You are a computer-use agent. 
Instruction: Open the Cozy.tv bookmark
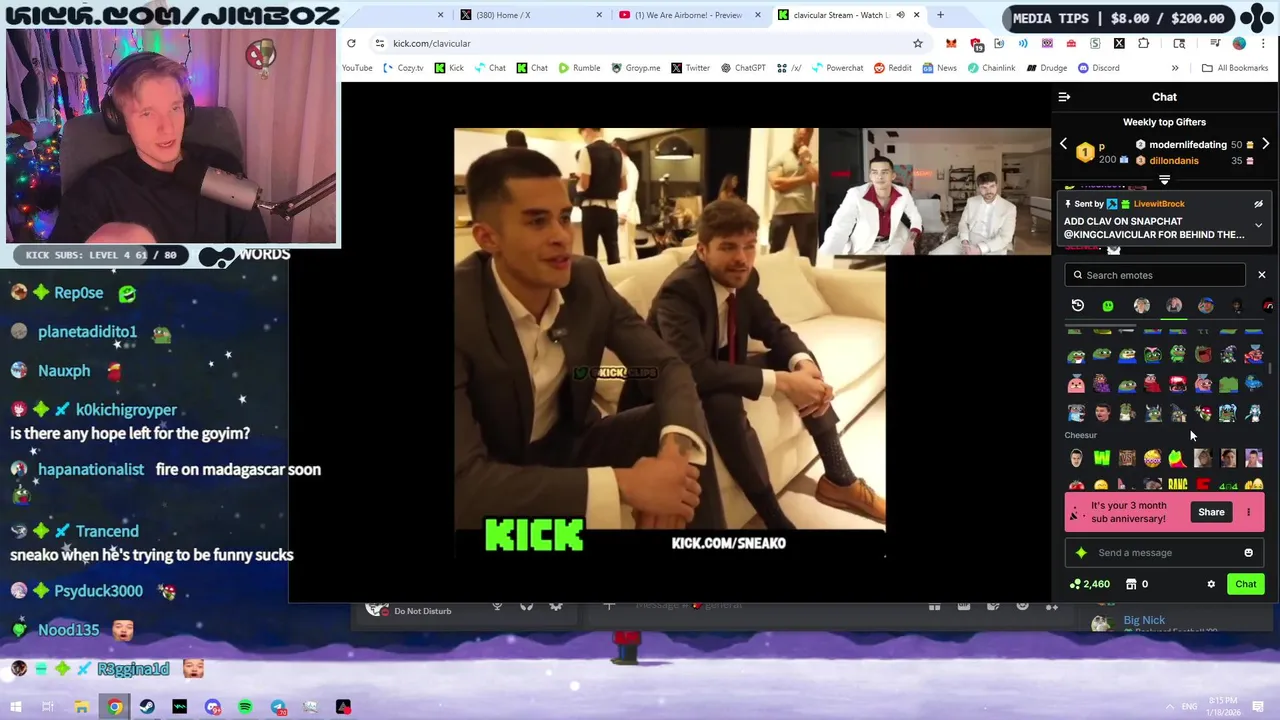pyautogui.click(x=403, y=68)
